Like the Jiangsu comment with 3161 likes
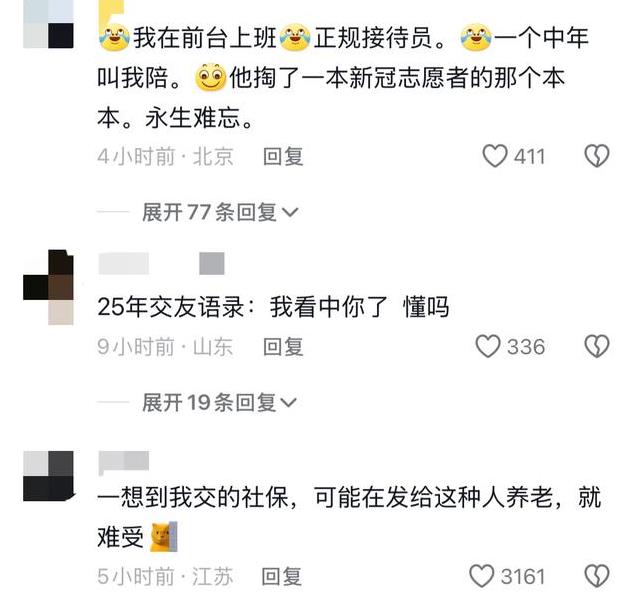 pos(481,576)
